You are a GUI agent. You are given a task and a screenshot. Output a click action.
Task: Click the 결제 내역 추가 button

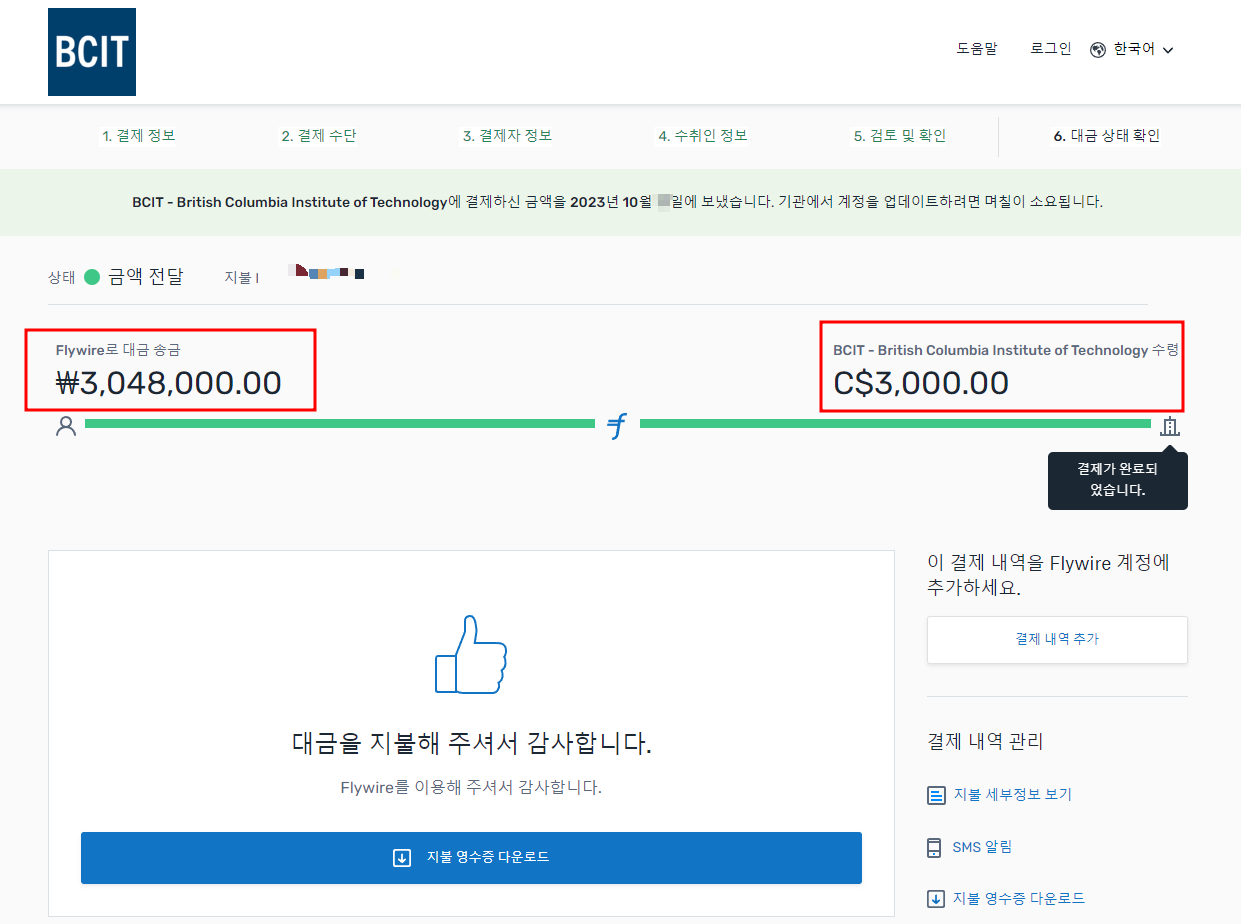tap(1057, 639)
